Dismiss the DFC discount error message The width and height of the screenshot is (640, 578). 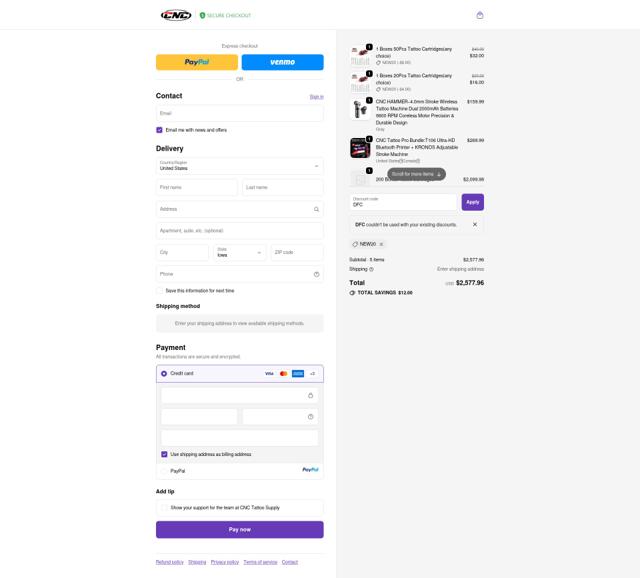pyautogui.click(x=475, y=225)
